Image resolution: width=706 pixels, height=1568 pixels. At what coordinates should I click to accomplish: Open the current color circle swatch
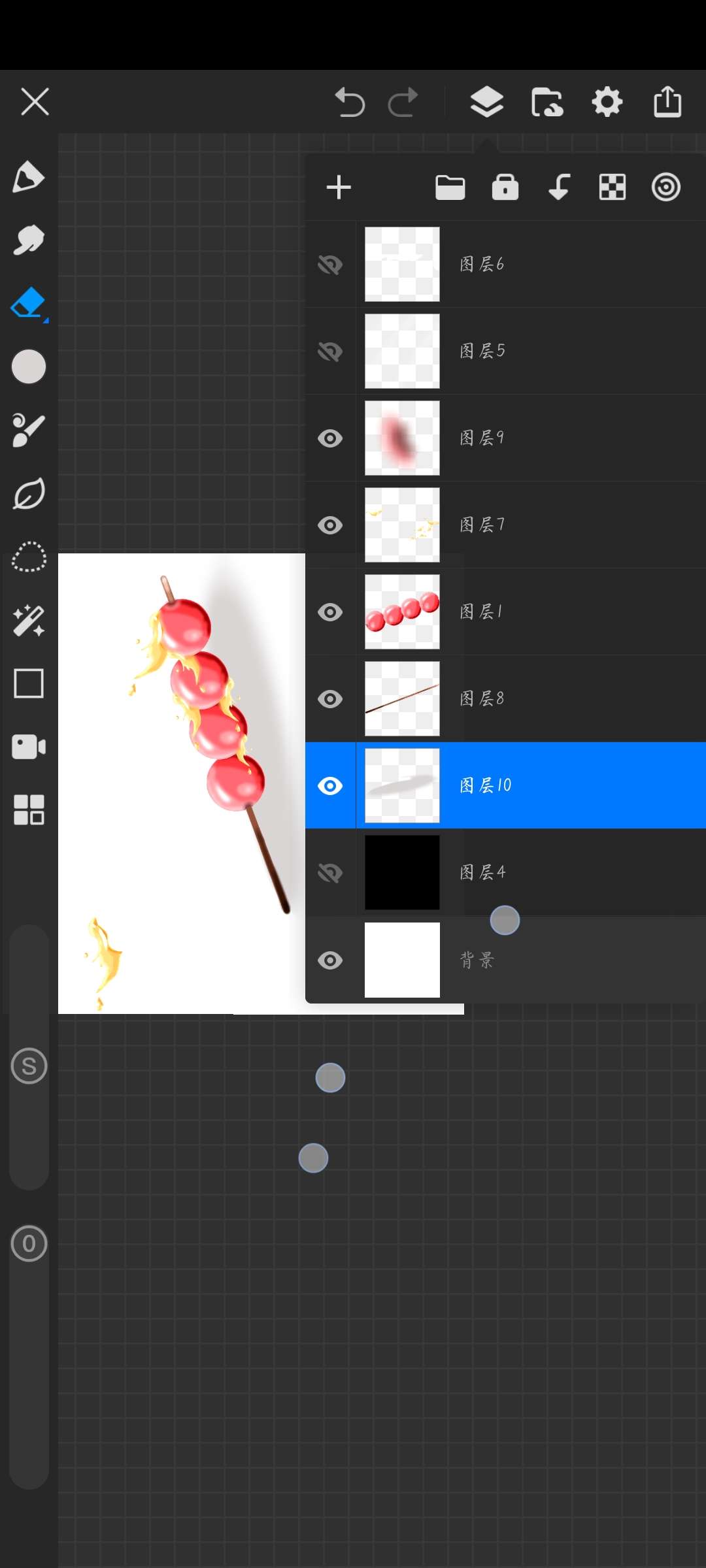pos(29,367)
